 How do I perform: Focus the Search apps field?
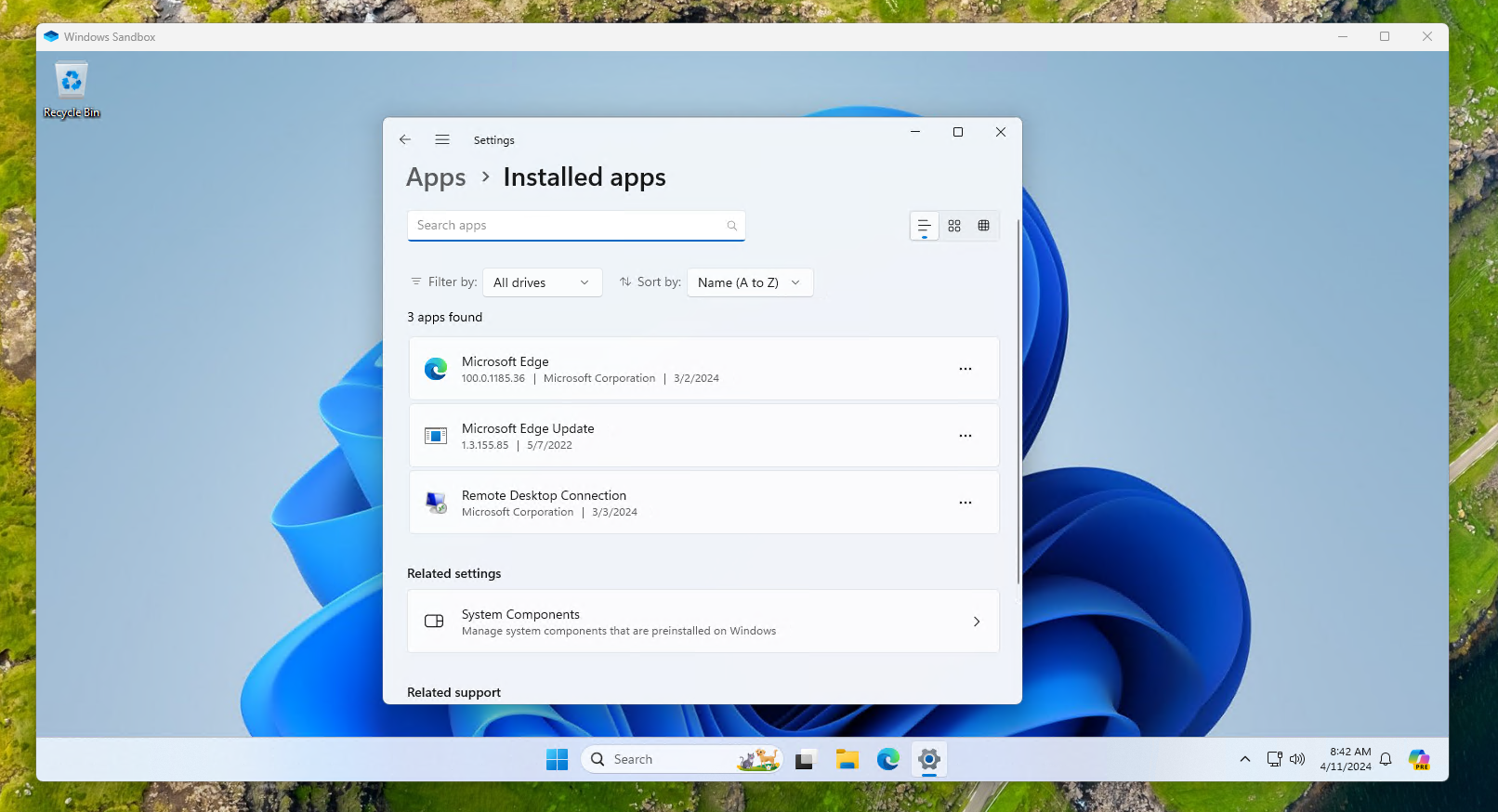click(x=576, y=226)
